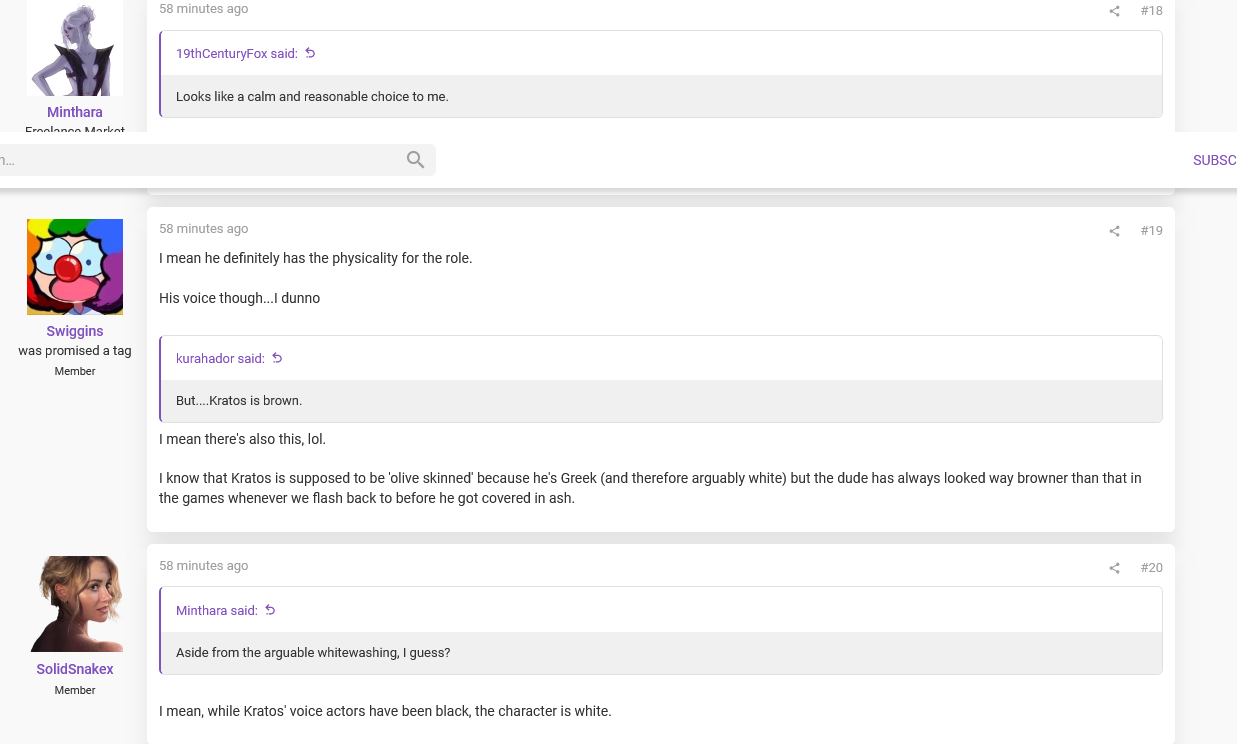Click '19thCenturyFox said:' quote header
Screen dimensions: 1237x744
click(237, 53)
